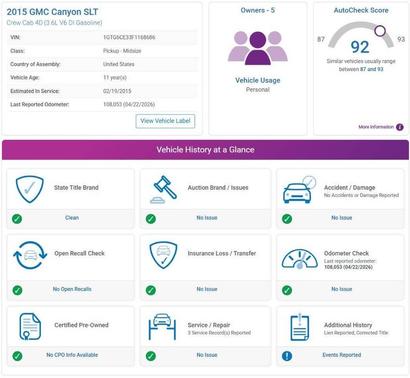Click the Service Record(s) Reported subtext
The width and height of the screenshot is (410, 378).
click(219, 333)
